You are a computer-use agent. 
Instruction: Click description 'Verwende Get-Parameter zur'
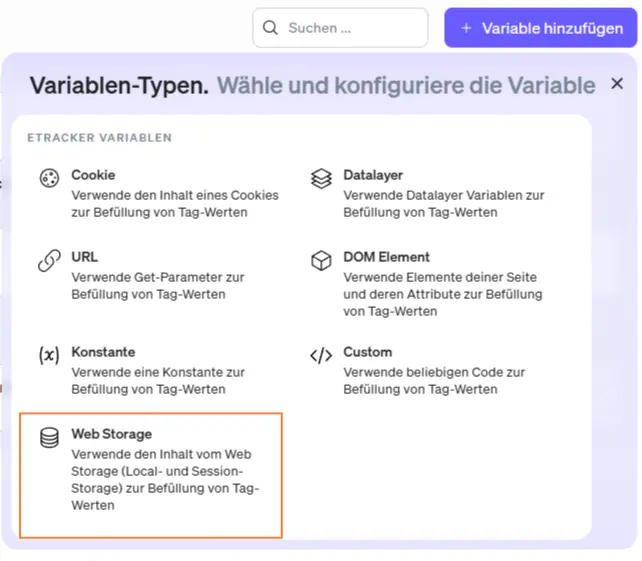(x=158, y=277)
